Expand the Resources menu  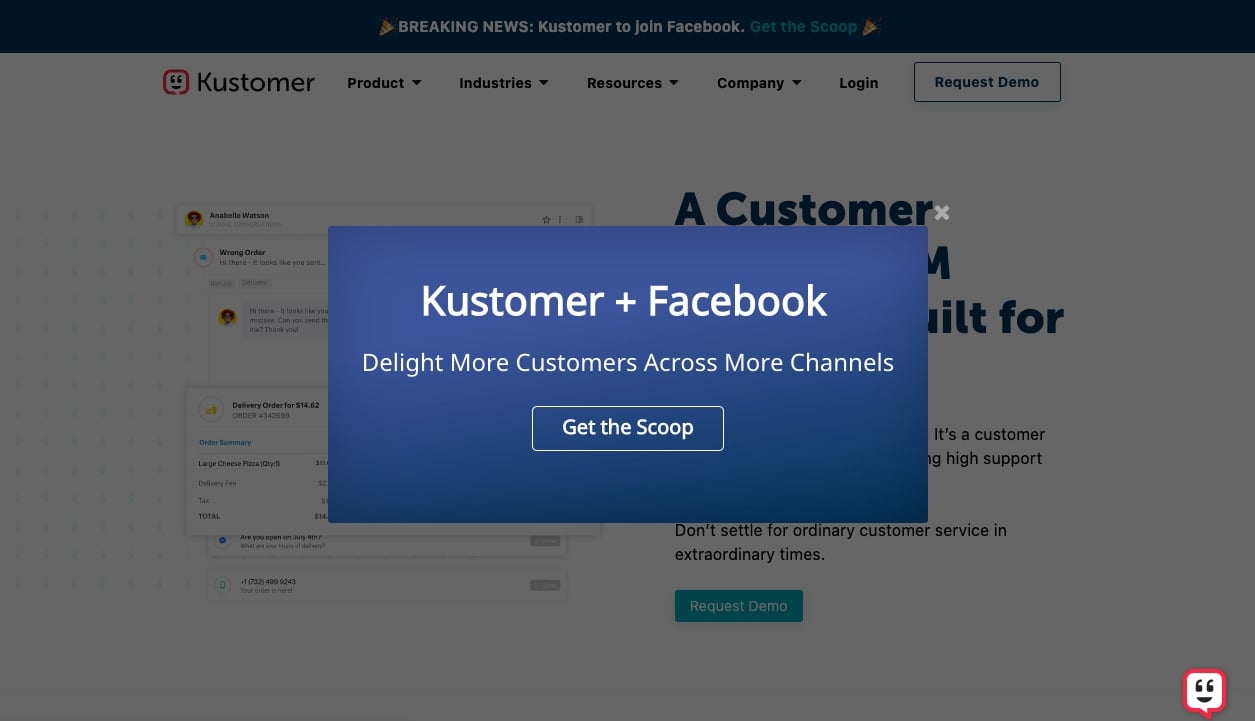pyautogui.click(x=632, y=83)
